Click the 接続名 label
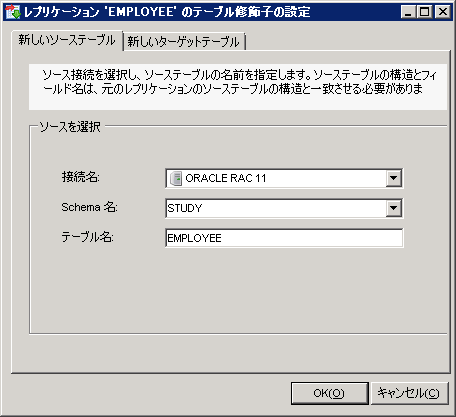The image size is (456, 417). point(81,177)
